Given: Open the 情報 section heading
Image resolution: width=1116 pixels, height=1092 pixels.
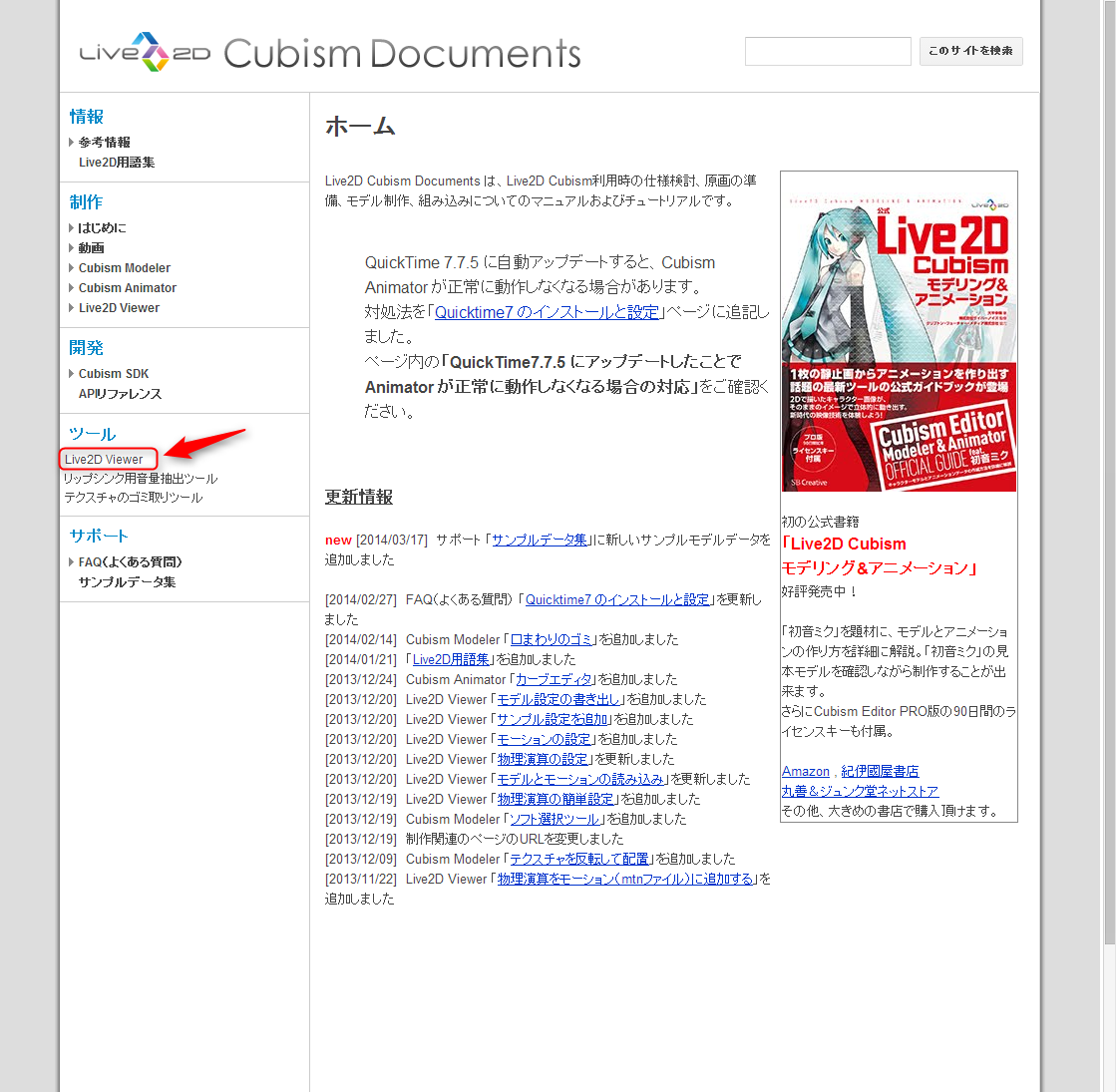Looking at the screenshot, I should point(87,116).
